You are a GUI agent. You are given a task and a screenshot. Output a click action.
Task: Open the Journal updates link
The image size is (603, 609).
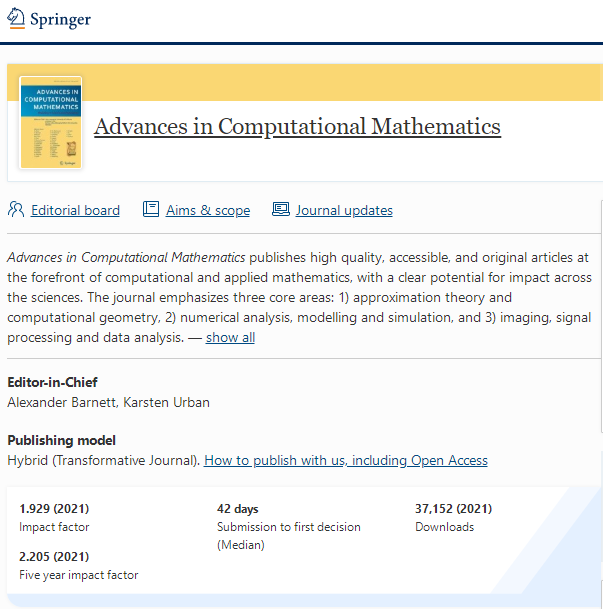[x=344, y=210]
